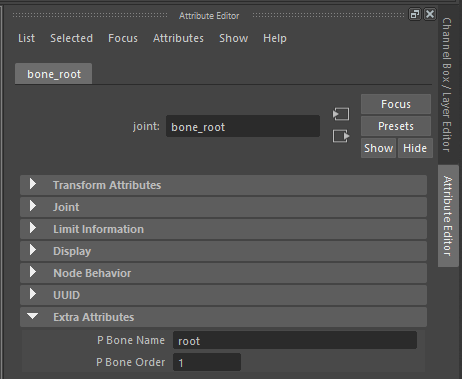462x379 pixels.
Task: Edit the P Bone Order value
Action: point(207,362)
